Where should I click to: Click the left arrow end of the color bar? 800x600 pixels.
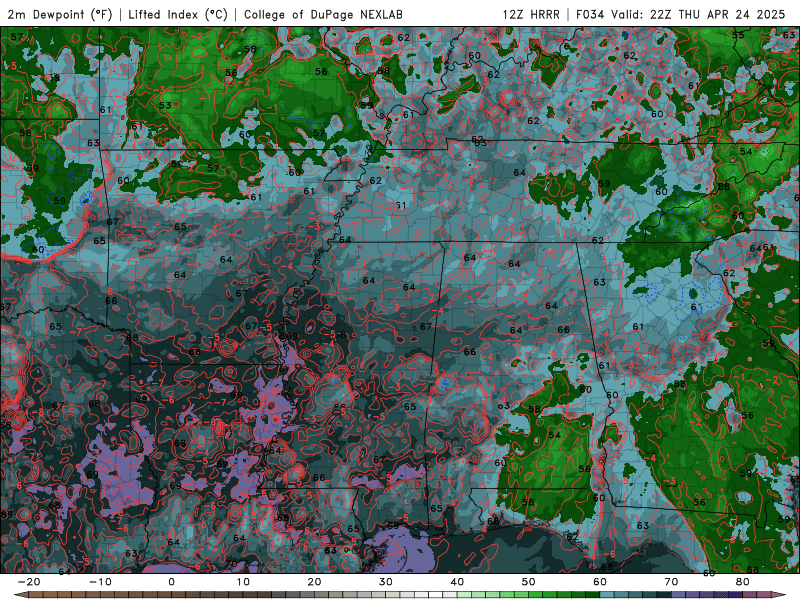click(x=20, y=595)
